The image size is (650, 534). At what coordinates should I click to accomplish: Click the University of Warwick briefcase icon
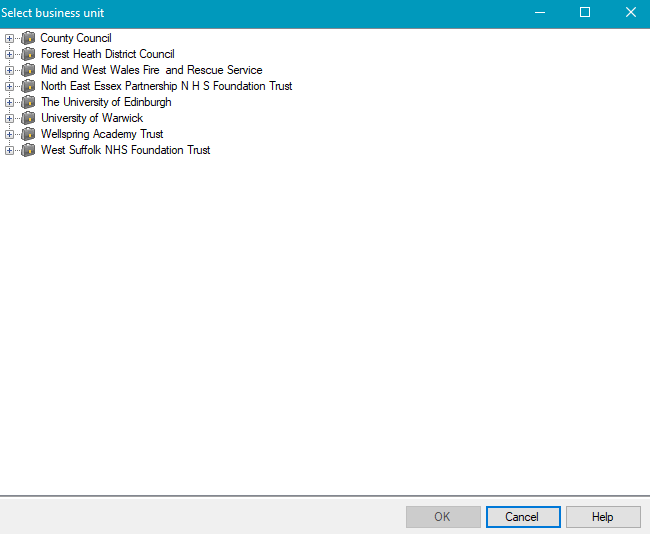pyautogui.click(x=28, y=118)
